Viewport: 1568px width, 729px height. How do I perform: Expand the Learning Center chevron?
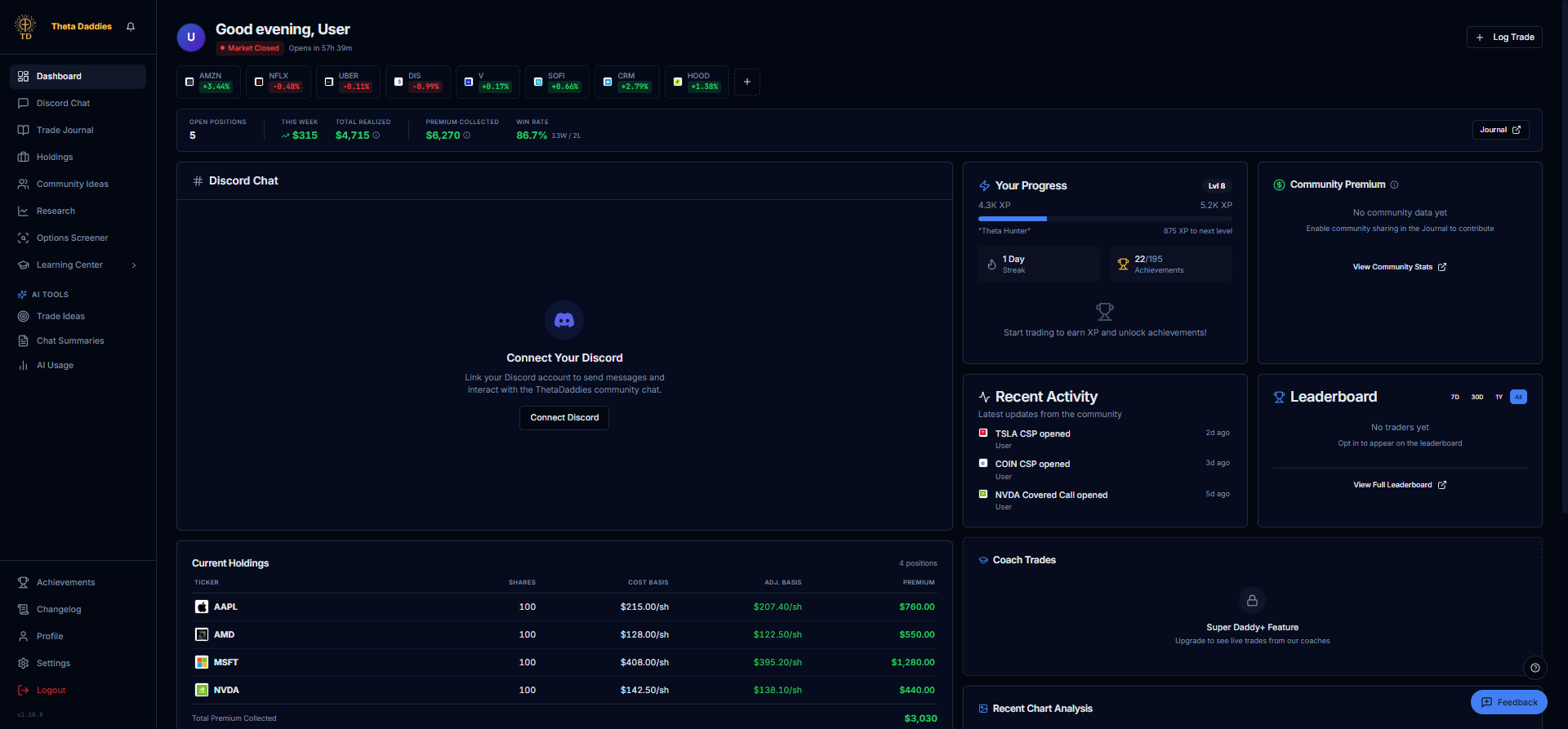[134, 265]
